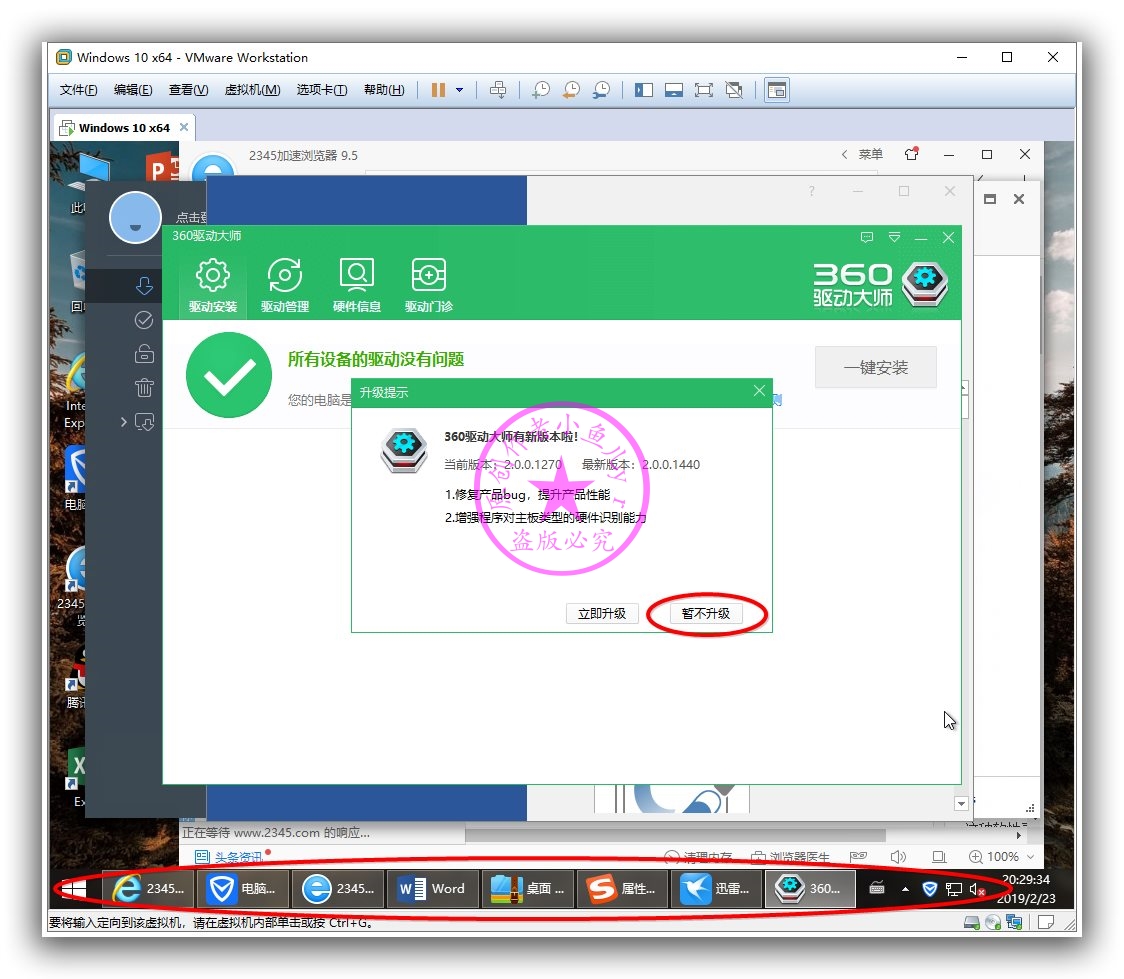Screen dimensions: 1124x979
Task: Click the checkmark circle icon in sidebar
Action: 144,320
